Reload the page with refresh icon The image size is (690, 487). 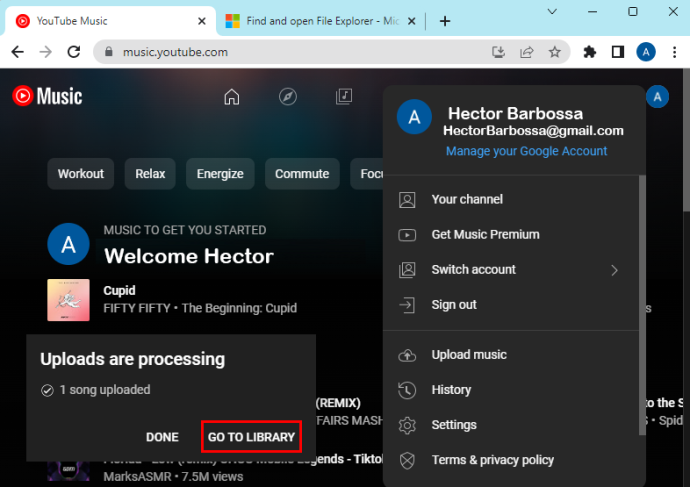click(74, 52)
